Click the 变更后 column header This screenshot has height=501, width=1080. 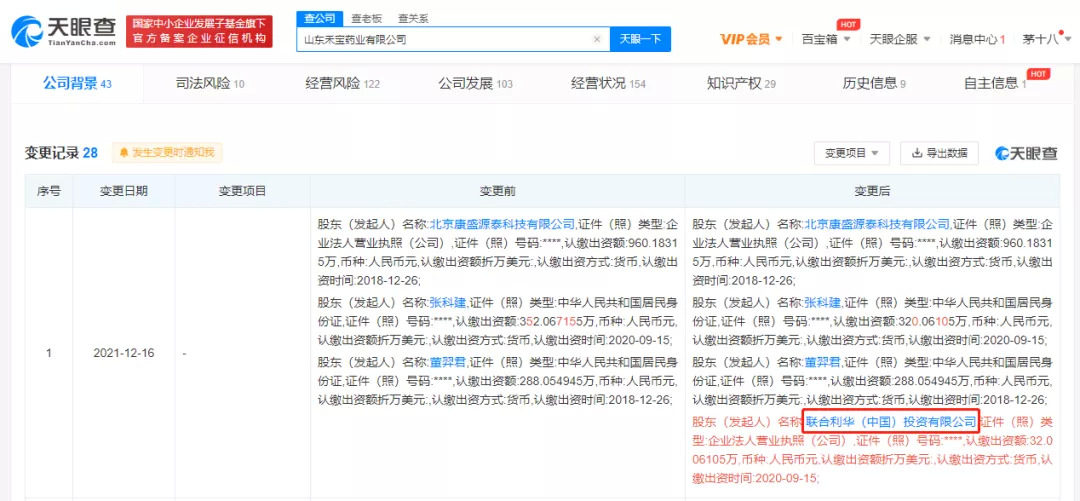(873, 191)
